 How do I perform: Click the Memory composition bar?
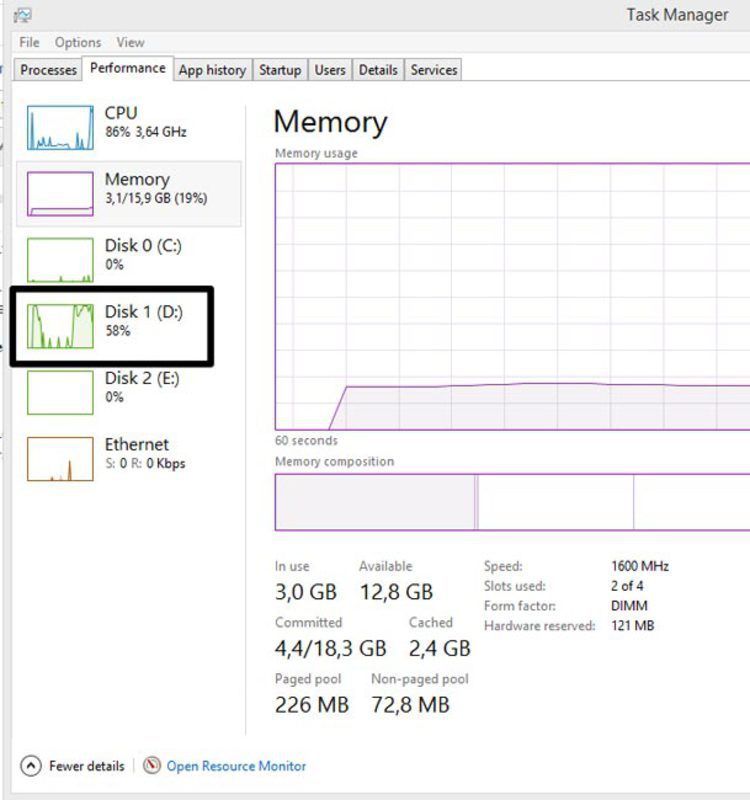[511, 502]
